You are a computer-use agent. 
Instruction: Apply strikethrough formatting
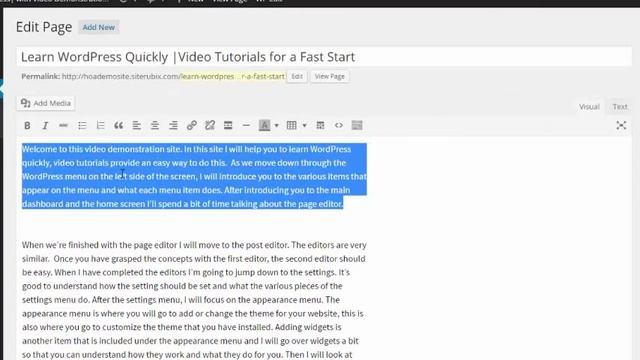[63, 125]
